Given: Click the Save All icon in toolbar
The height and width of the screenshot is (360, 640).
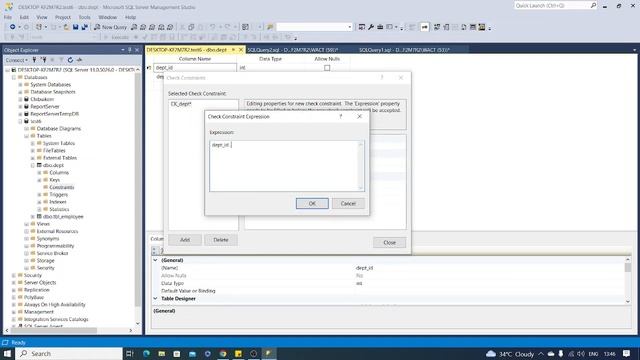Looking at the screenshot, I should 84,27.
